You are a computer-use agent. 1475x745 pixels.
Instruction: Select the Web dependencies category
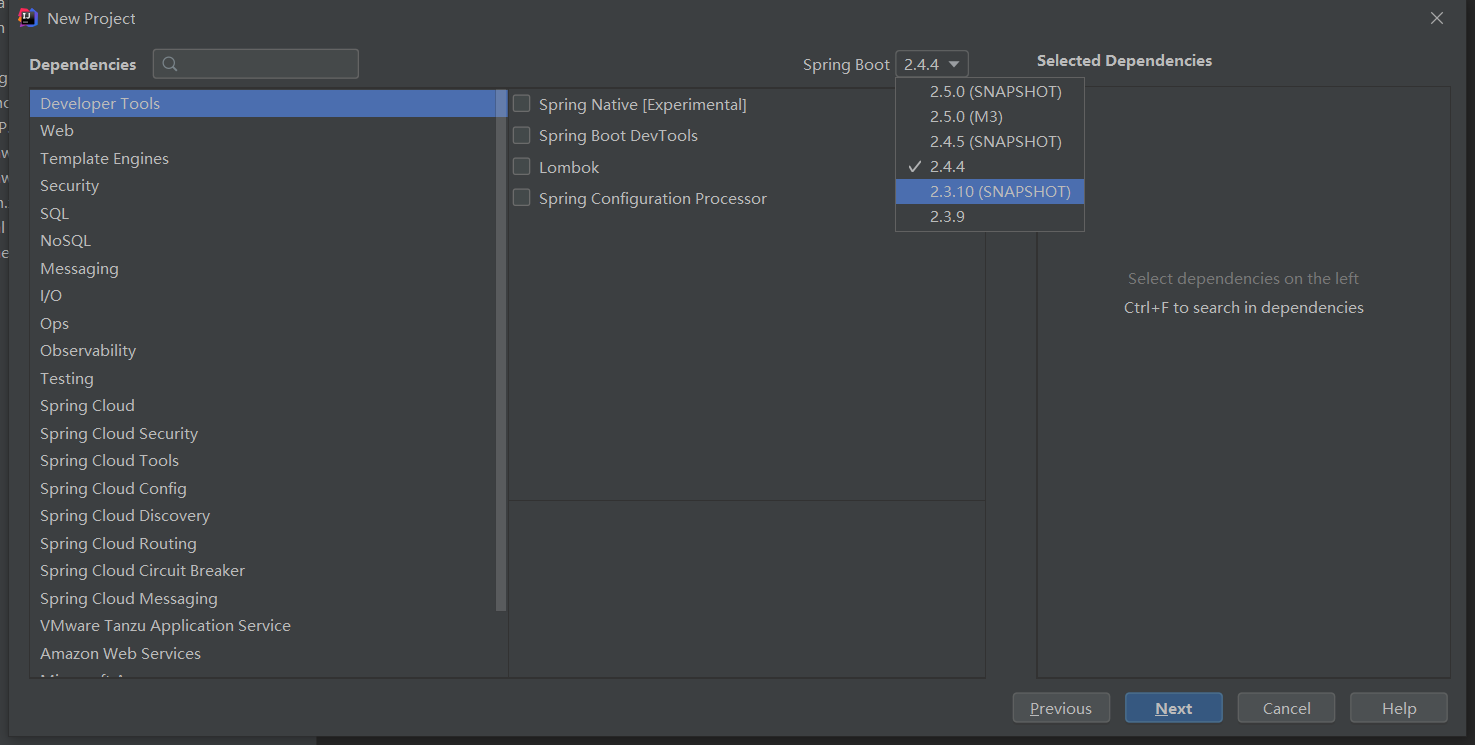[57, 130]
